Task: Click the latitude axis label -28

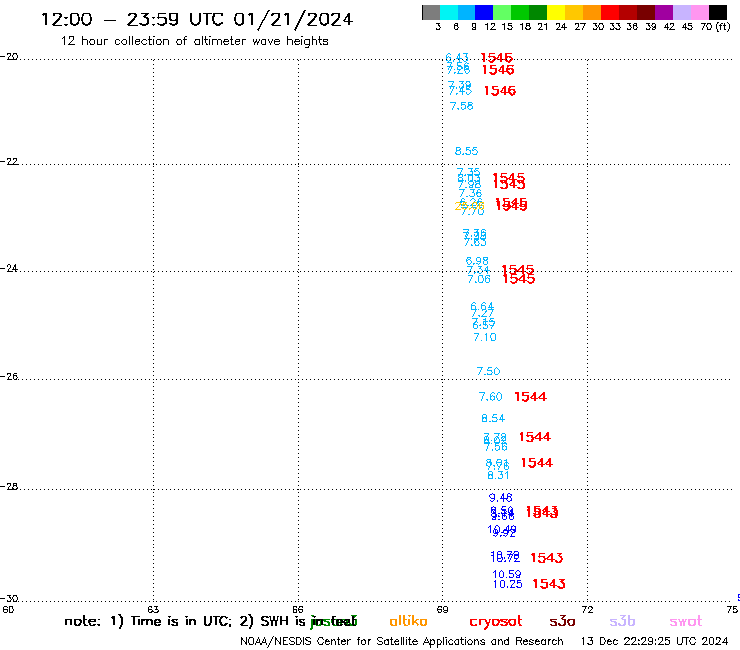Action: 9,487
